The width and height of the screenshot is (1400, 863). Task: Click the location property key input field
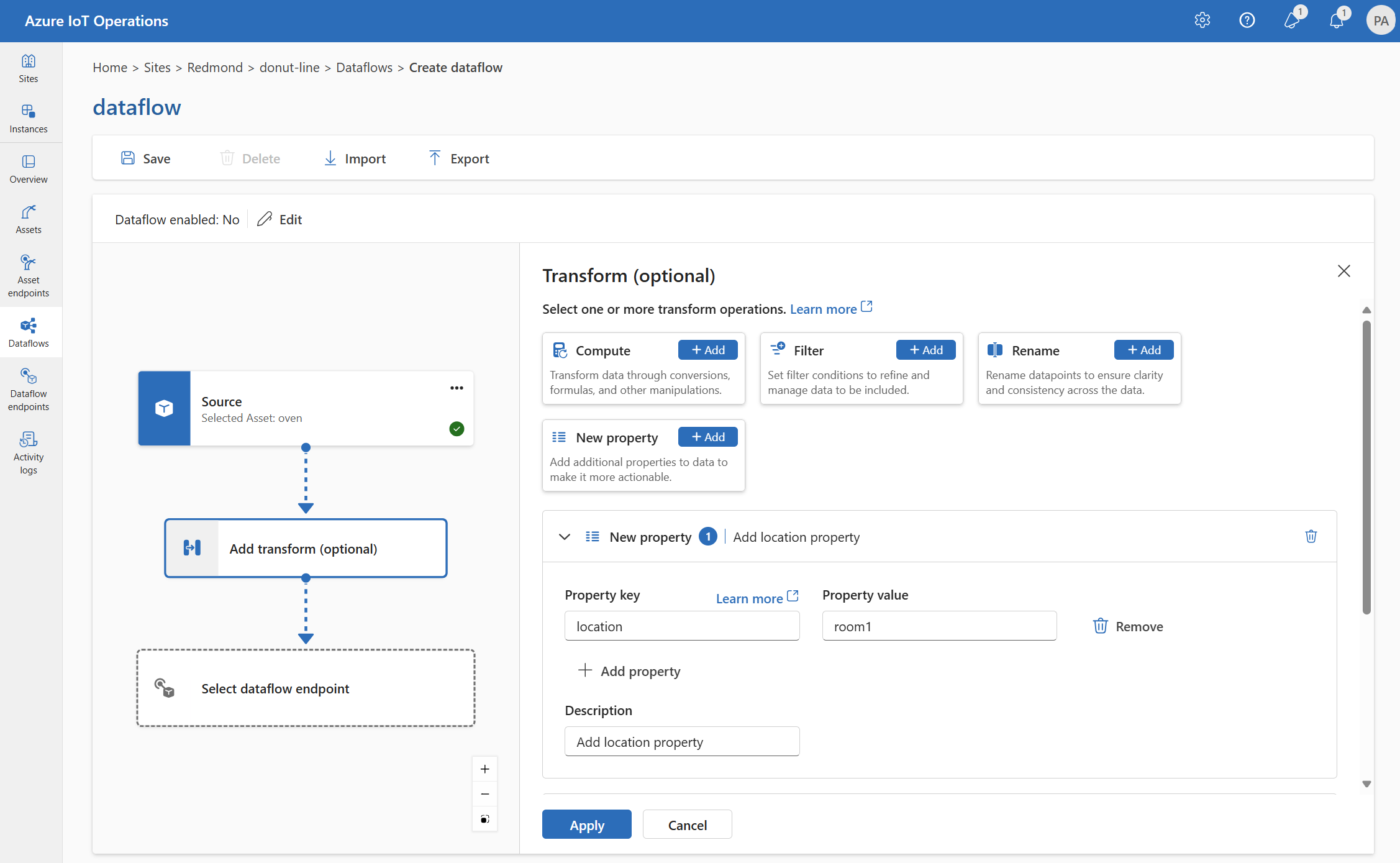tap(684, 625)
